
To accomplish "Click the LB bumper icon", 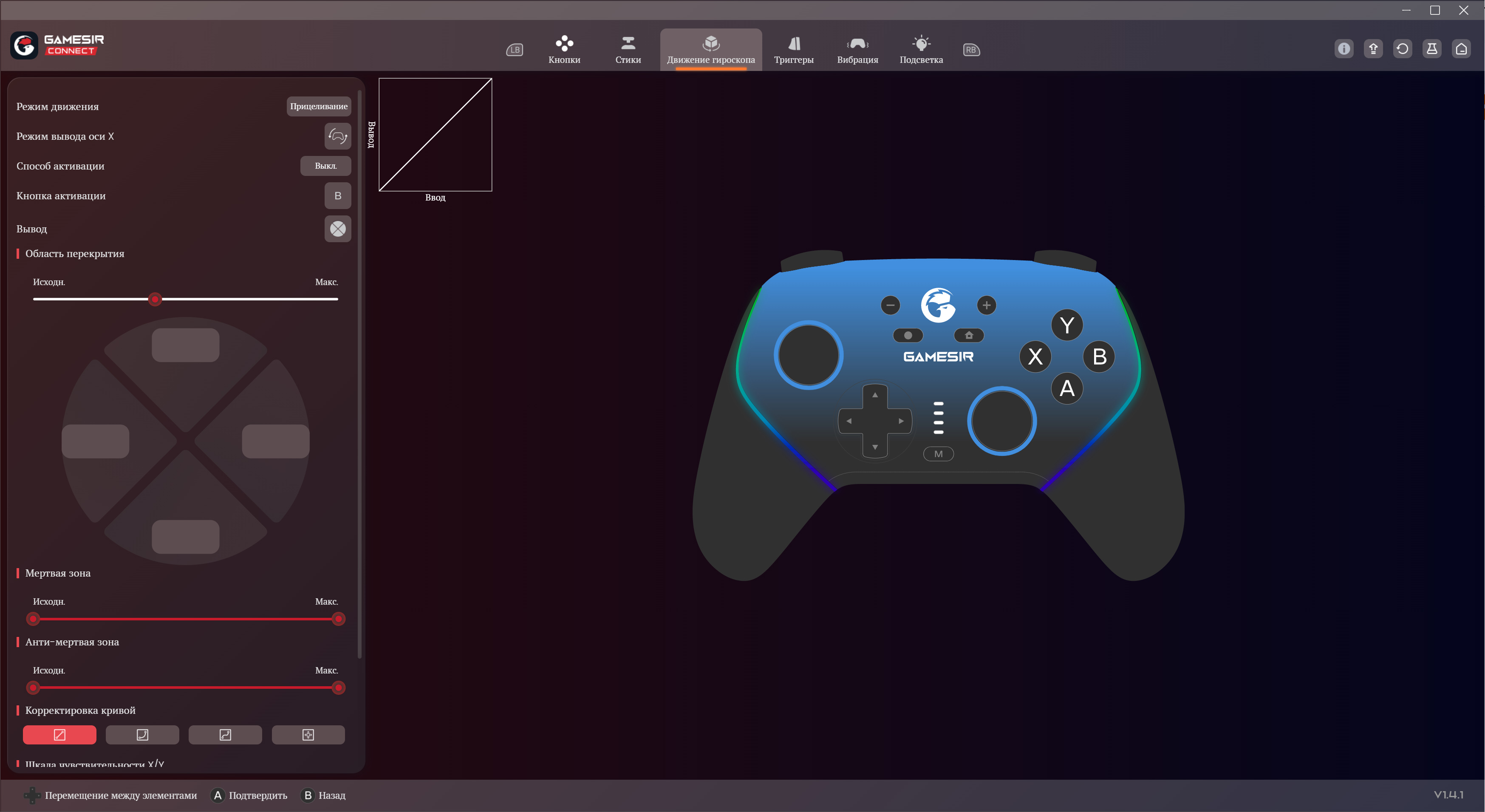I will (514, 50).
